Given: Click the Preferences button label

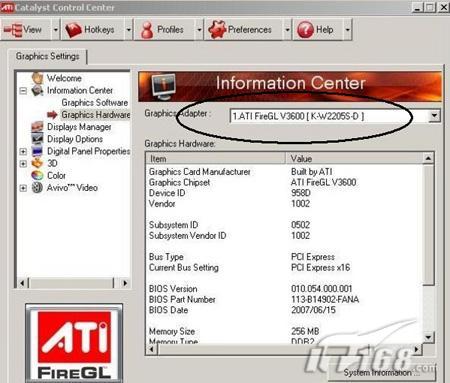Looking at the screenshot, I should 250,30.
